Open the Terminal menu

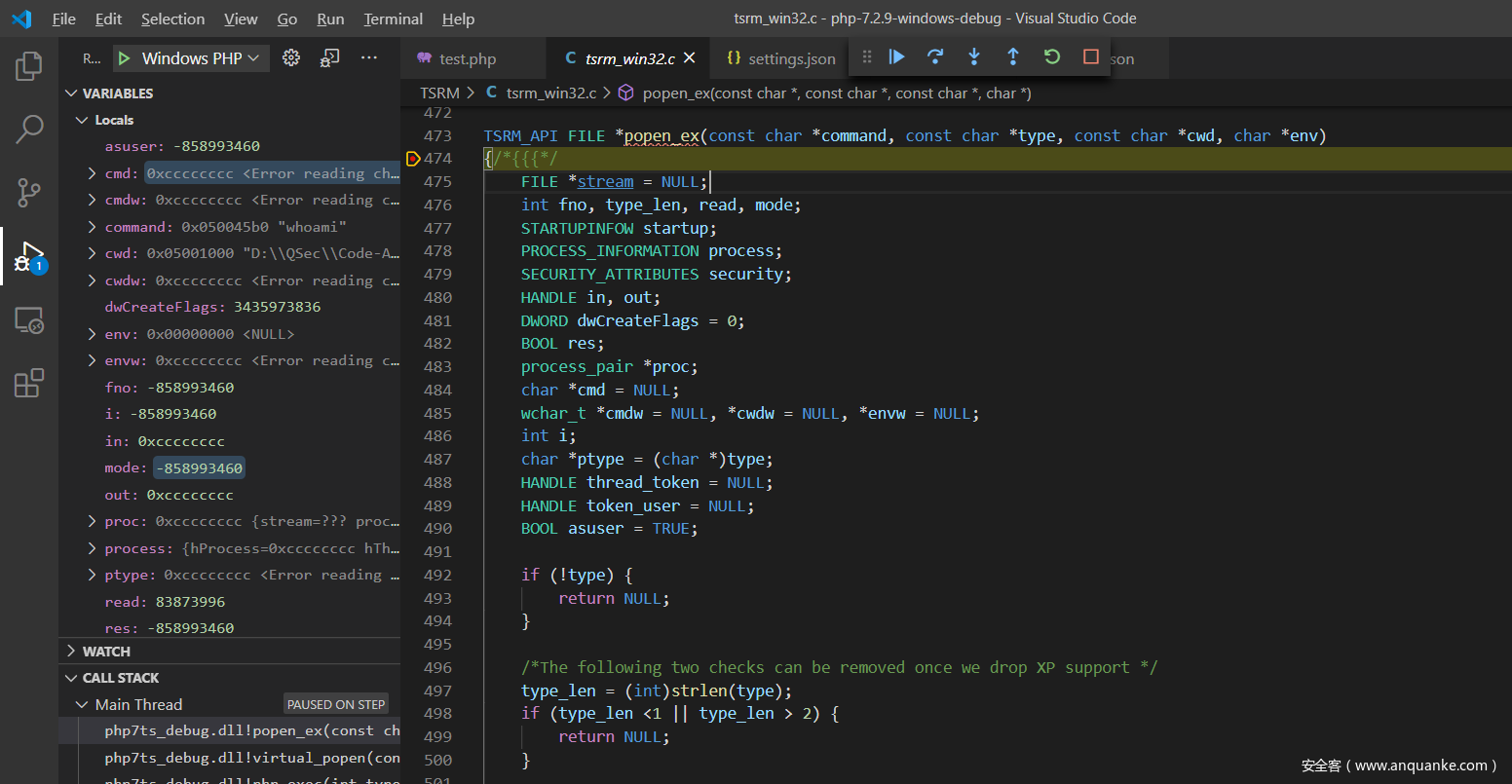(393, 19)
